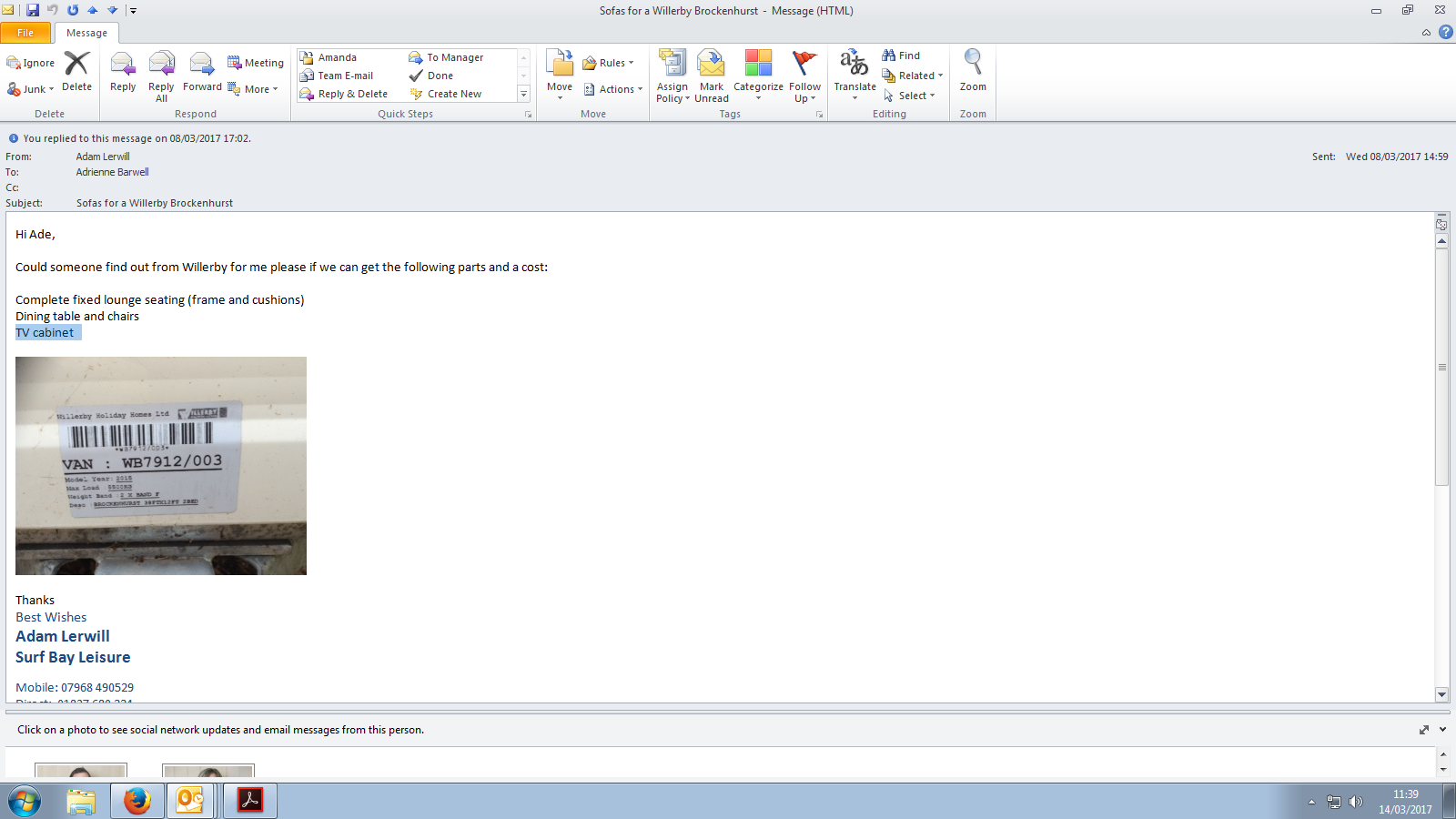The width and height of the screenshot is (1456, 819).
Task: Open the File tab
Action: (25, 33)
